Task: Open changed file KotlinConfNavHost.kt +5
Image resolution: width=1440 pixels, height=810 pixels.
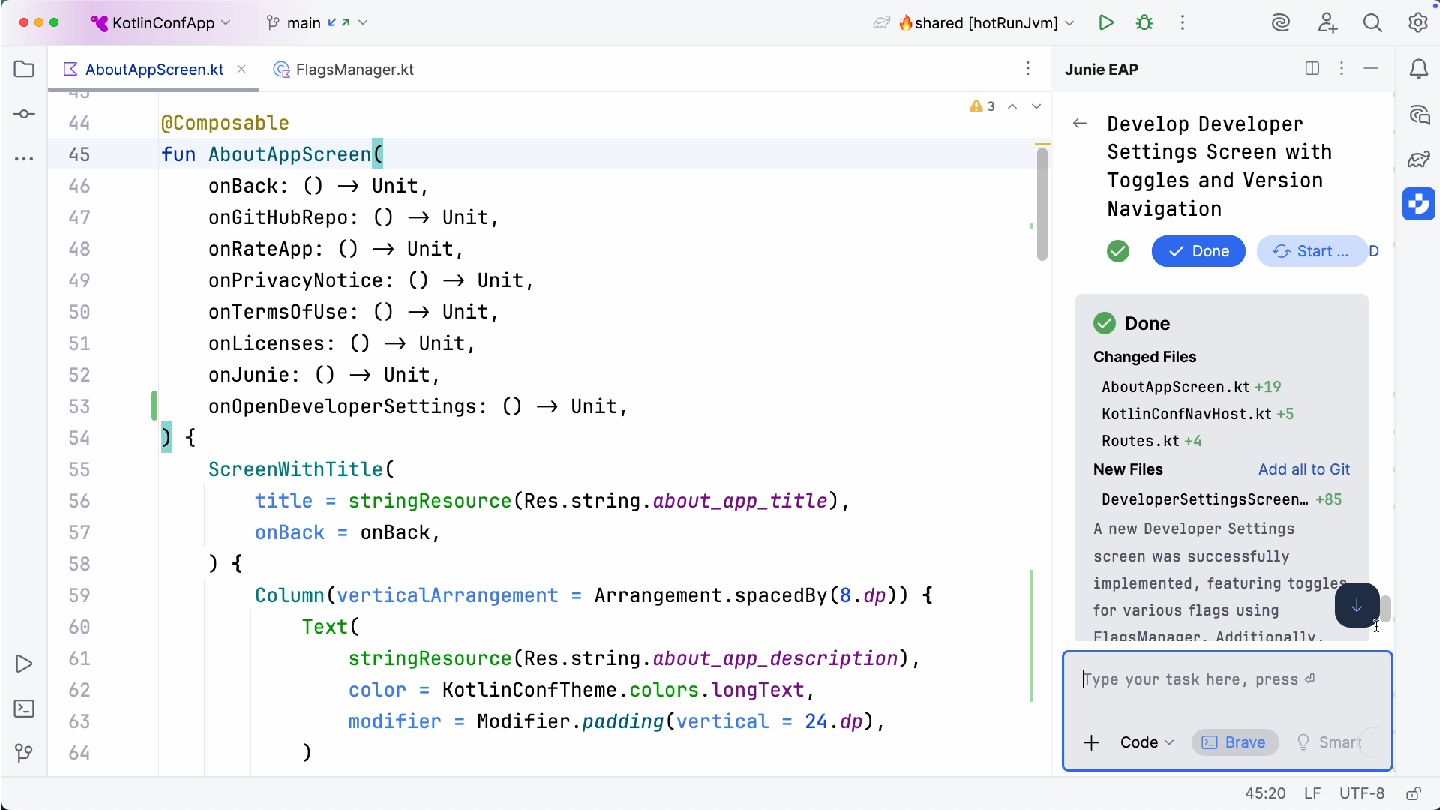Action: click(1197, 413)
